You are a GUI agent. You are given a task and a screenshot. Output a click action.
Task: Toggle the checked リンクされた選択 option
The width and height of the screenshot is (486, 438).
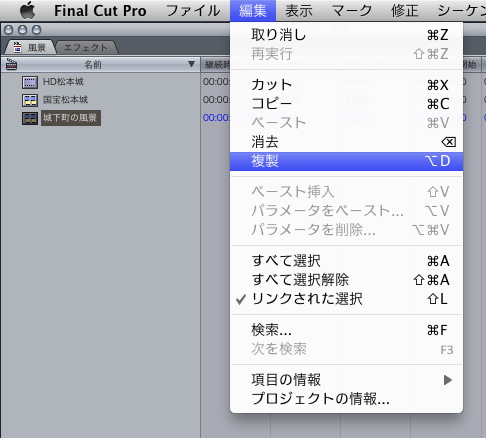coord(346,299)
